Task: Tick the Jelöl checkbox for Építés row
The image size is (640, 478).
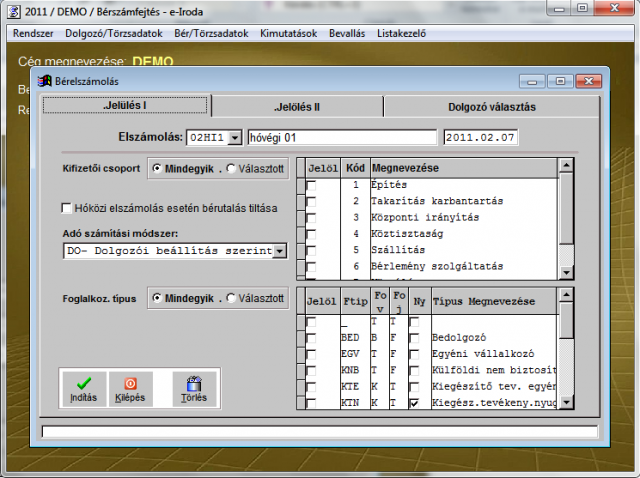Action: point(310,185)
